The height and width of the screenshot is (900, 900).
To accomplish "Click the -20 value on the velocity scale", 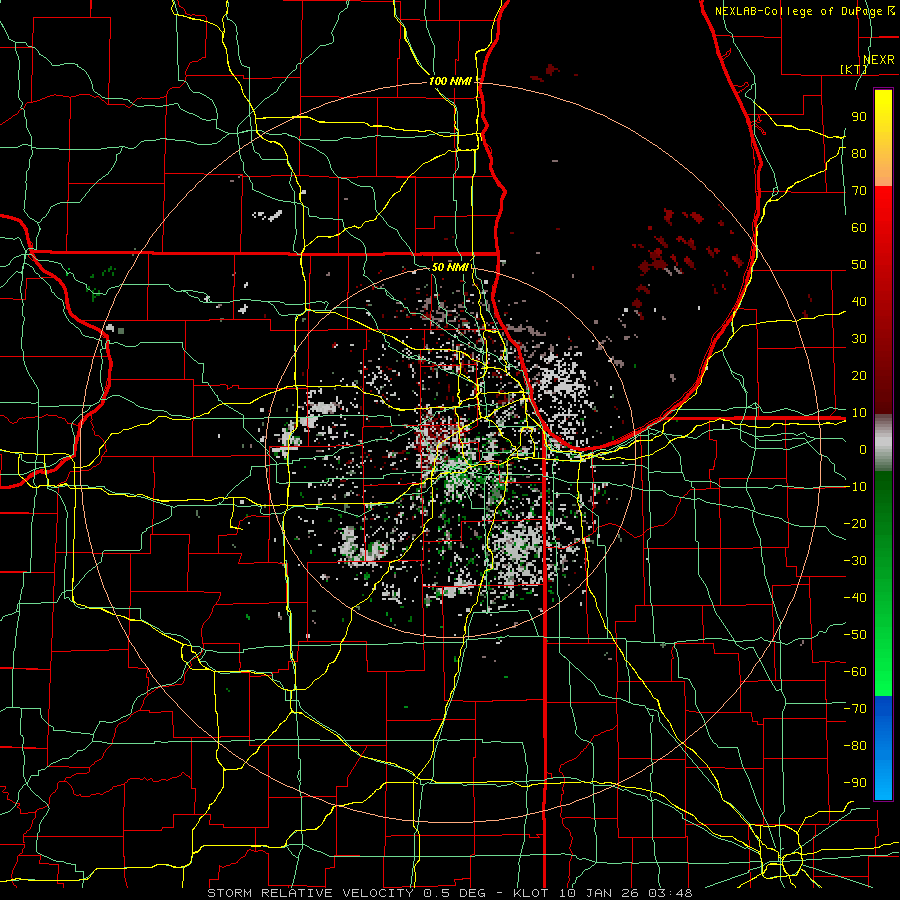I will coord(855,523).
